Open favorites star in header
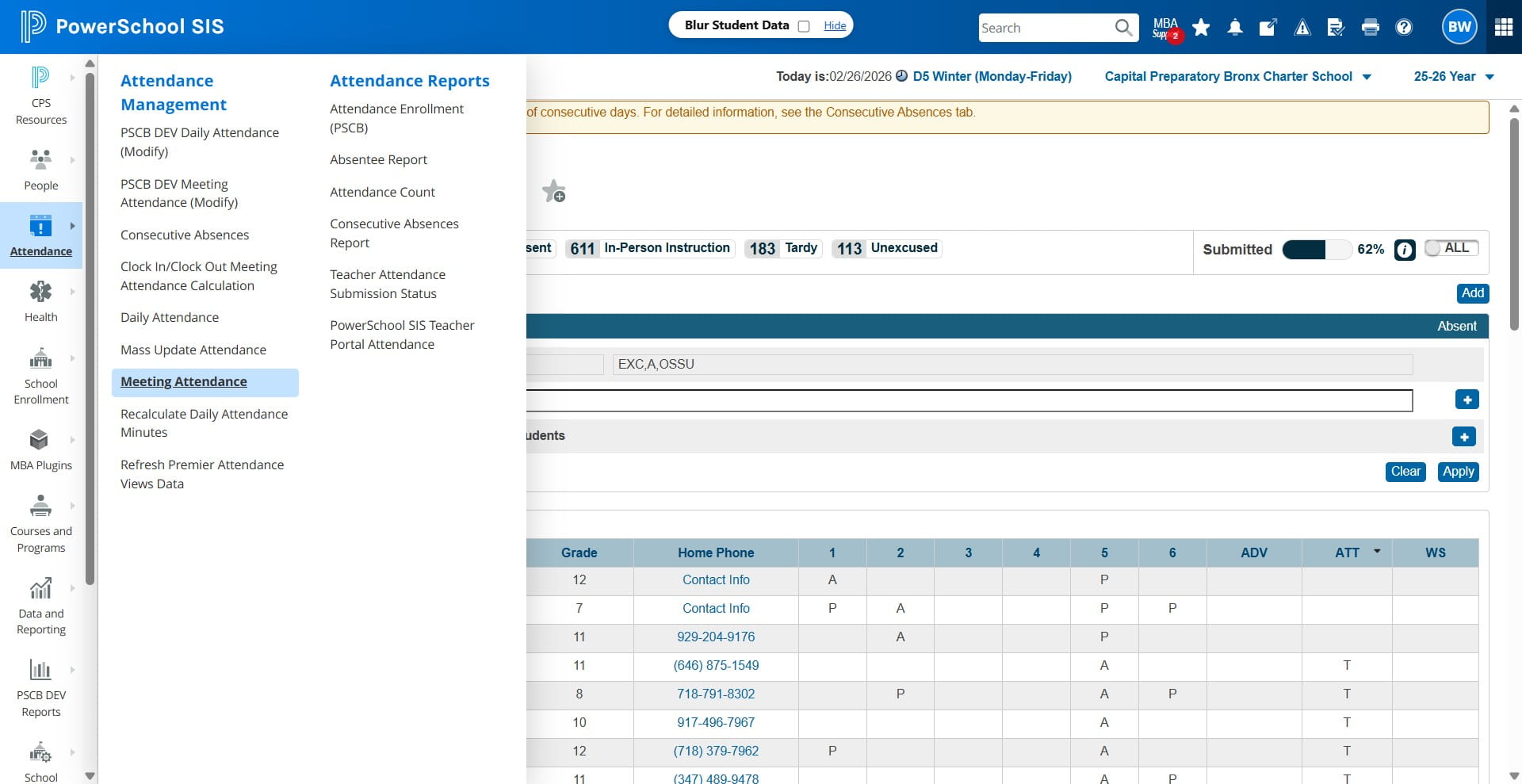 click(x=1201, y=28)
